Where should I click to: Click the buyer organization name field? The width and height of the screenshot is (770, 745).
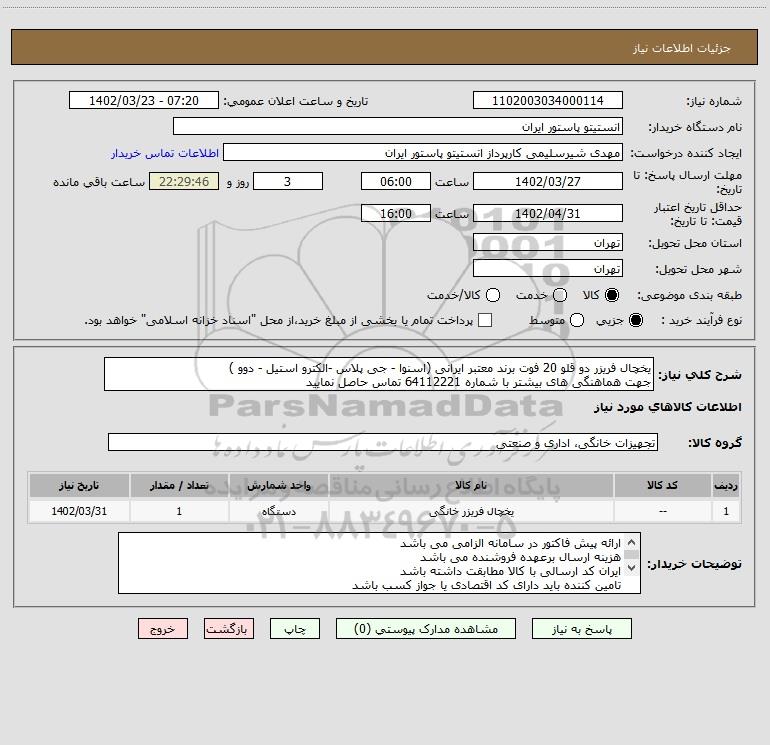pos(398,126)
